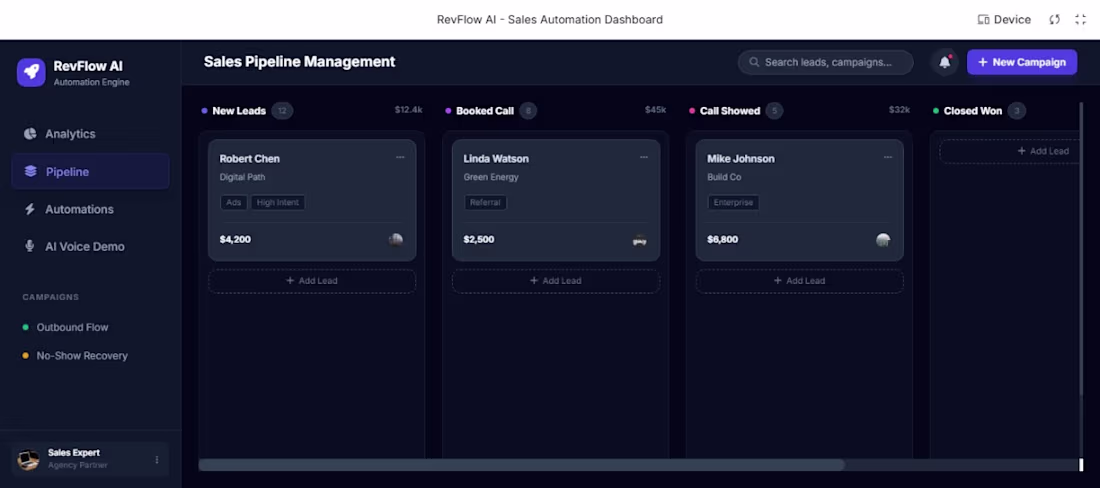Click the Digital Path company name
The width and height of the screenshot is (1100, 488).
pyautogui.click(x=242, y=177)
